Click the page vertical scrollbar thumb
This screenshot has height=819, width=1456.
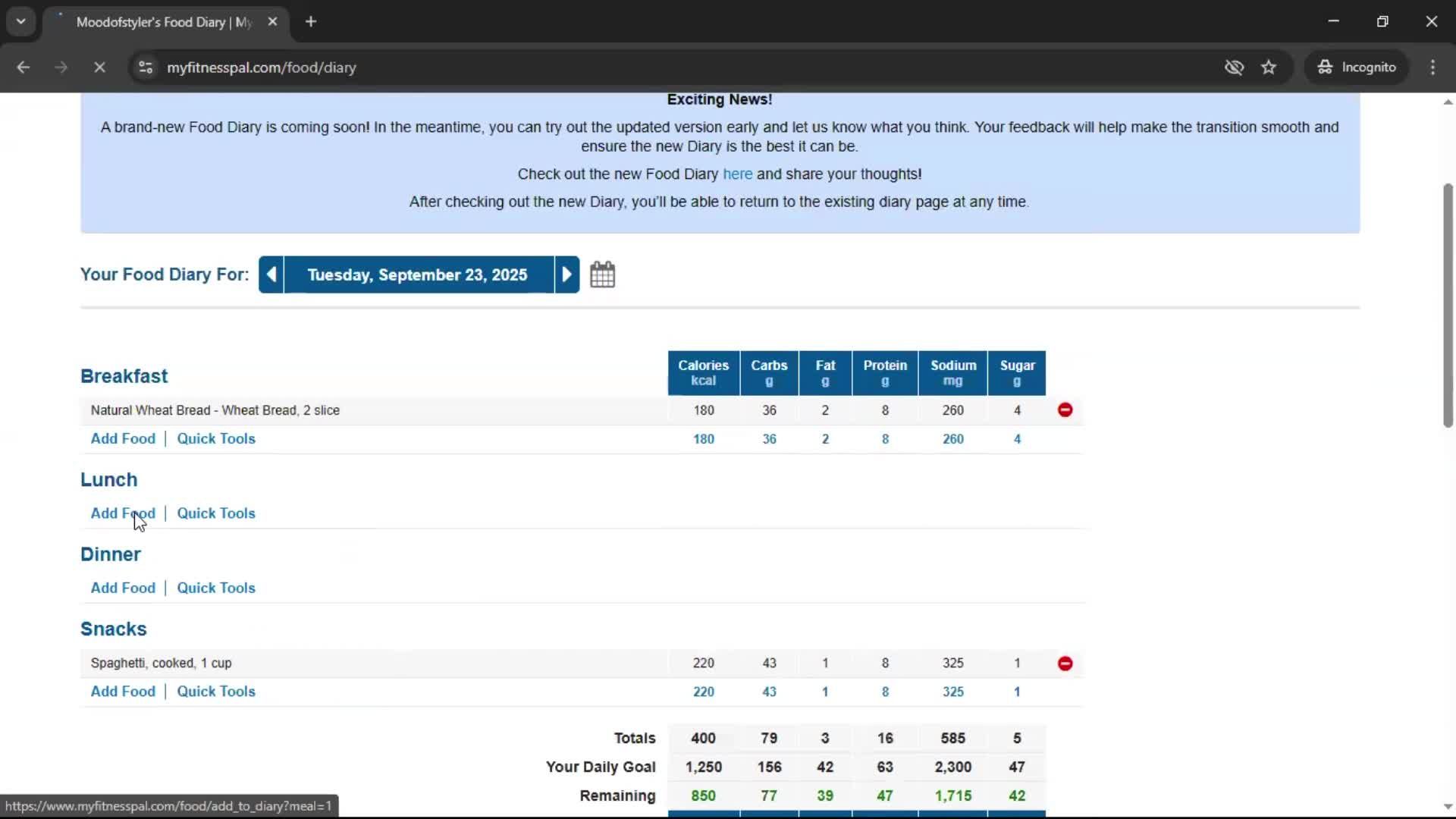(1448, 306)
